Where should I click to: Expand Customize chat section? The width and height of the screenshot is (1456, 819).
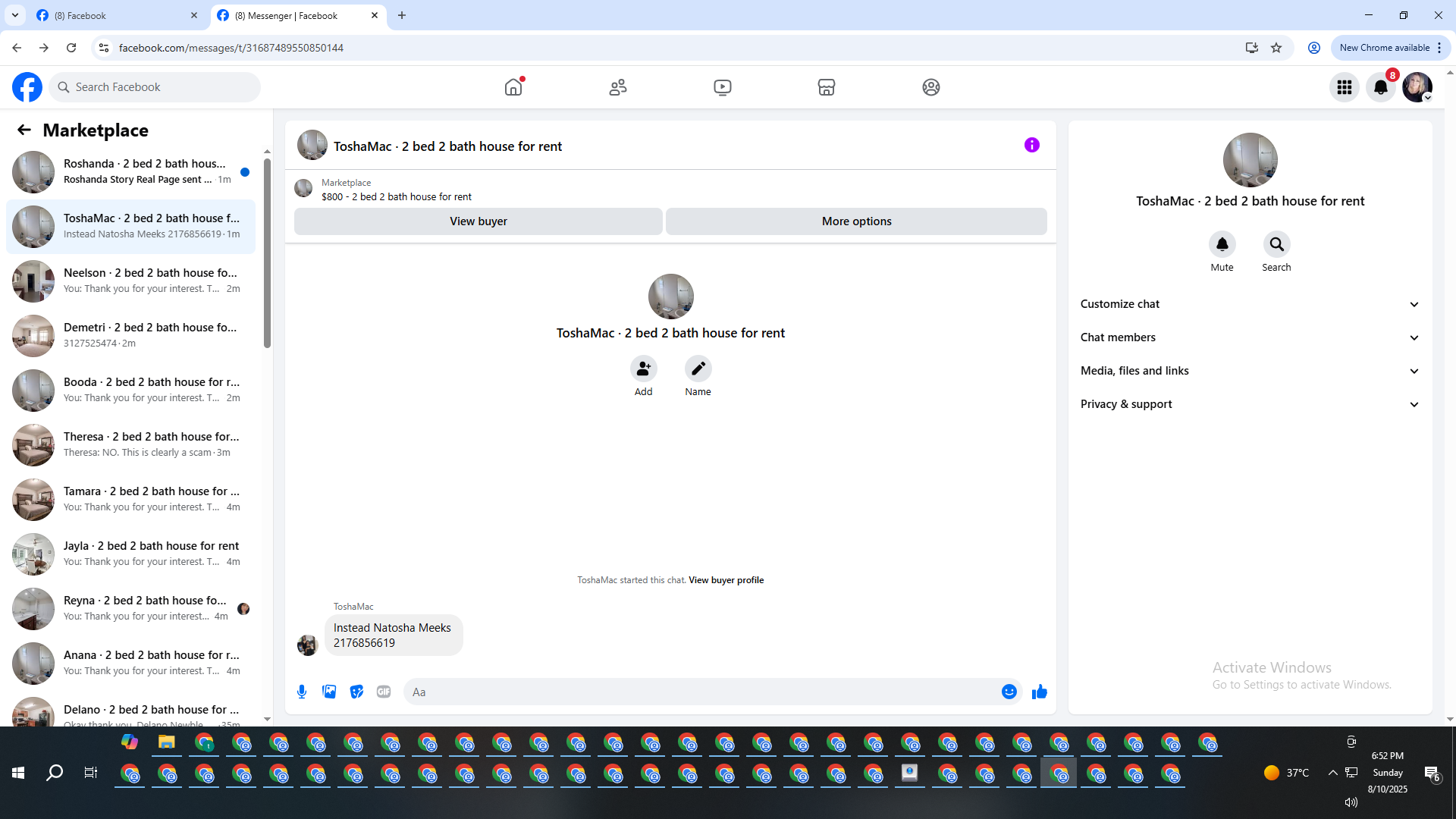point(1250,304)
